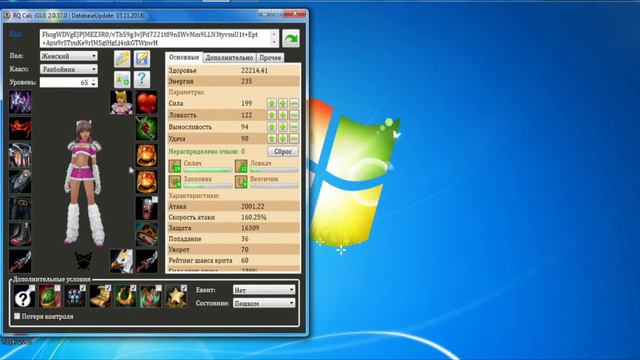Screen dimensions: 640x360
Task: Click the Везунчик talent icon
Action: click(x=241, y=182)
